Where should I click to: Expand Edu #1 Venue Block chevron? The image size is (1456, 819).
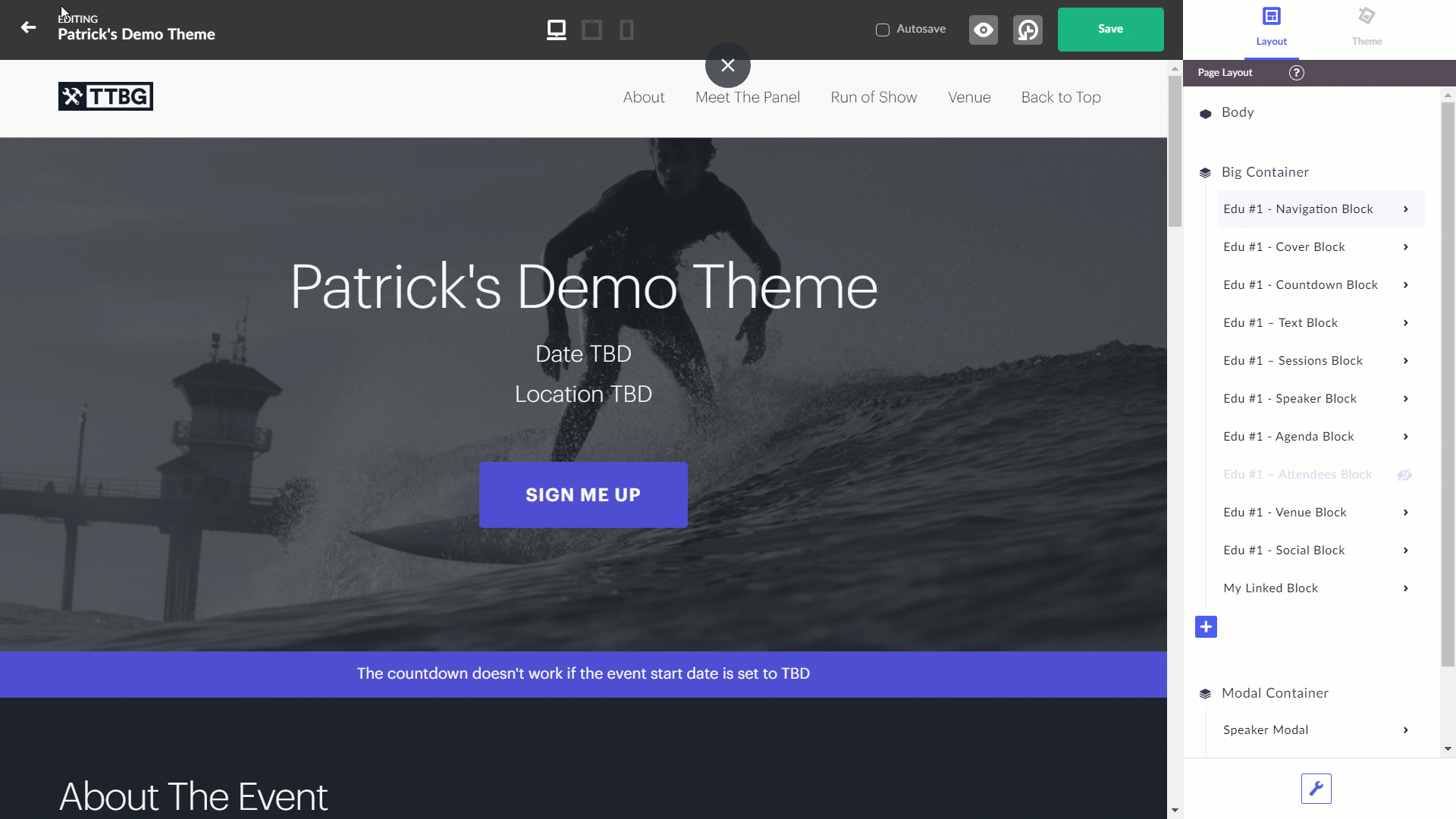[x=1406, y=513]
